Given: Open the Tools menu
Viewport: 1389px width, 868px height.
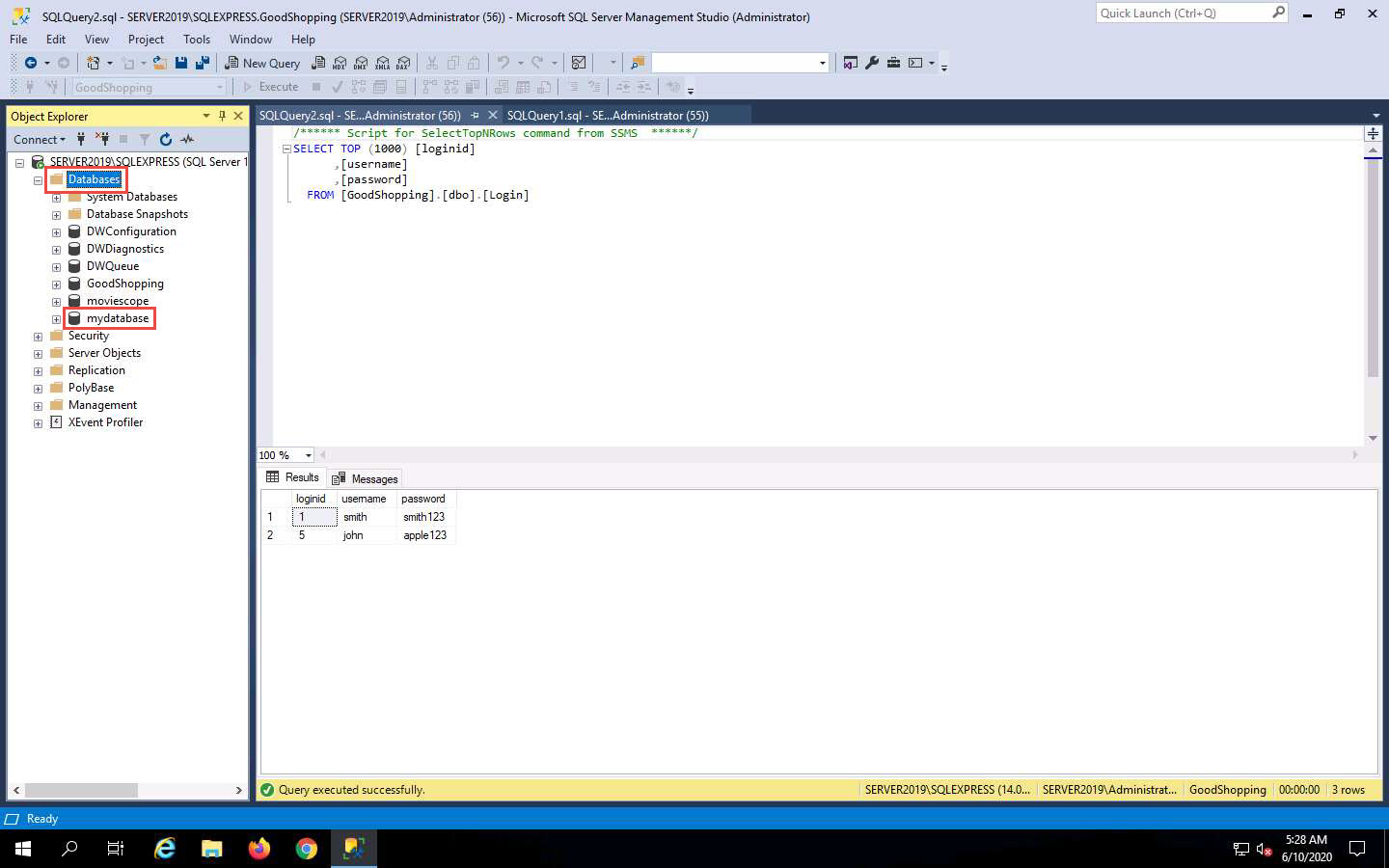Looking at the screenshot, I should tap(196, 40).
